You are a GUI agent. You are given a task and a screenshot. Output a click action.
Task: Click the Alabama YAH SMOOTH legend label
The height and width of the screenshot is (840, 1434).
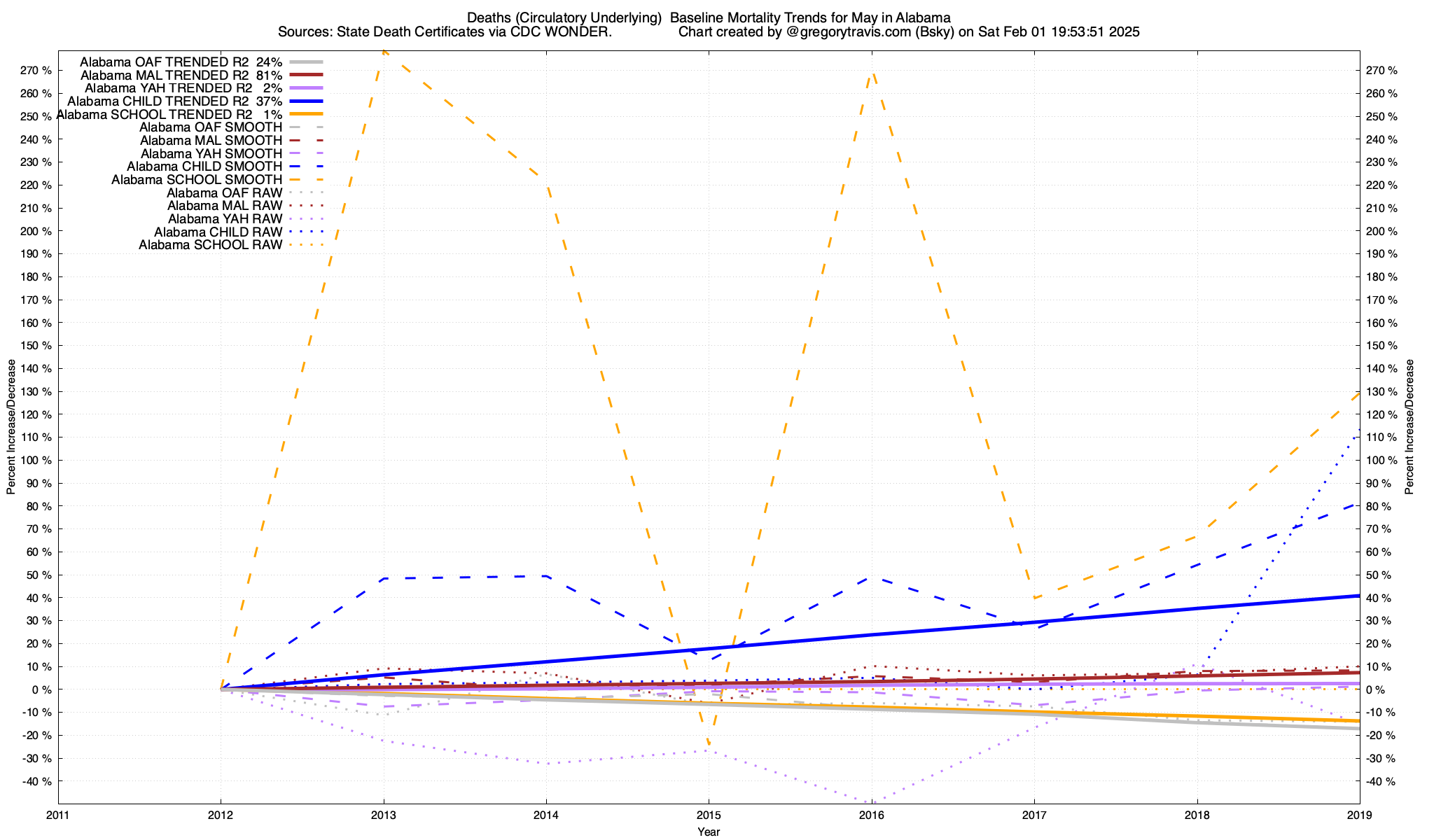click(x=211, y=153)
